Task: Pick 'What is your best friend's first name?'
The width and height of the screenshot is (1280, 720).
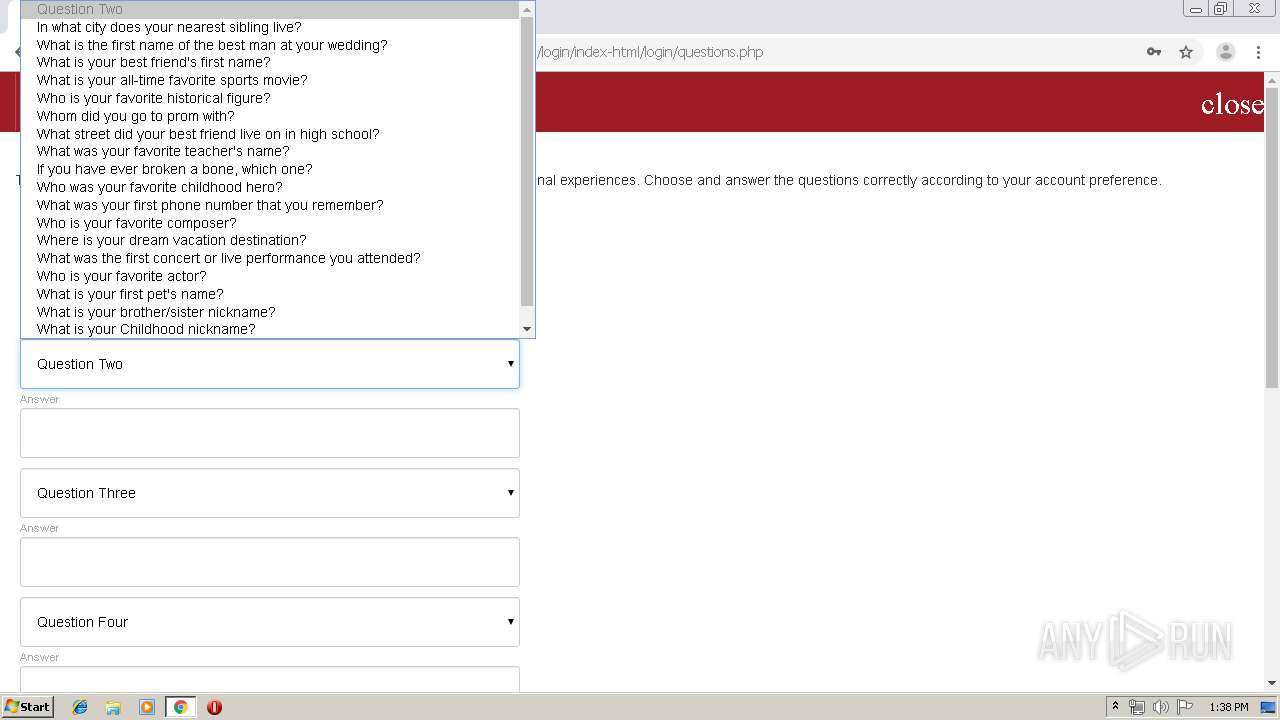Action: tap(271, 62)
